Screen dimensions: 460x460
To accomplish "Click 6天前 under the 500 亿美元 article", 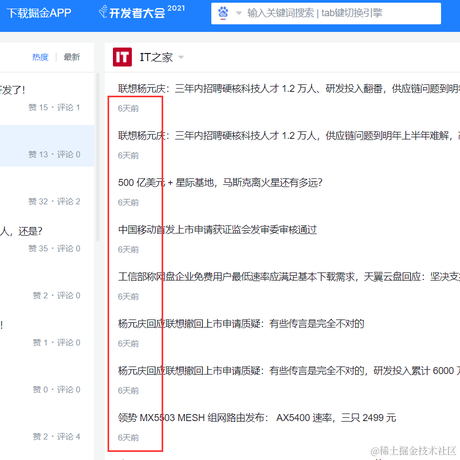I will tap(128, 202).
